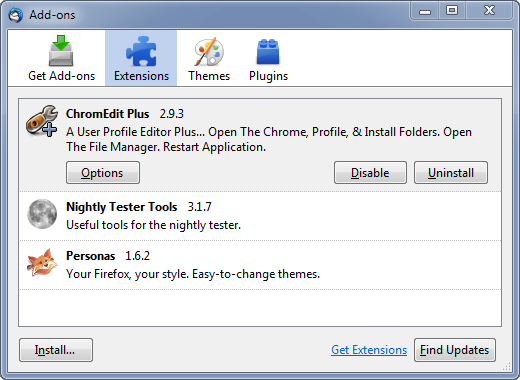Viewport: 520px width, 380px height.
Task: Uninstall the ChromEdit Plus extension
Action: coord(451,173)
